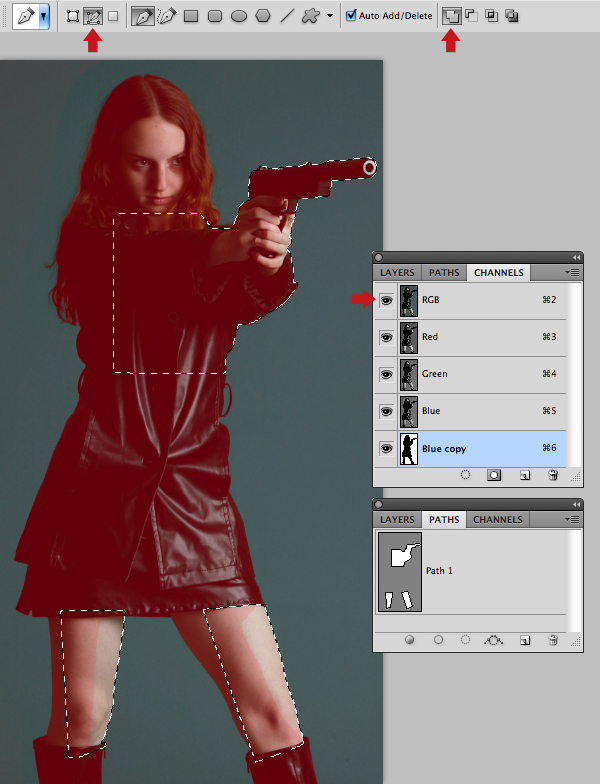Image resolution: width=600 pixels, height=784 pixels.
Task: Switch to Layers tab in Channels panel
Action: click(x=397, y=273)
